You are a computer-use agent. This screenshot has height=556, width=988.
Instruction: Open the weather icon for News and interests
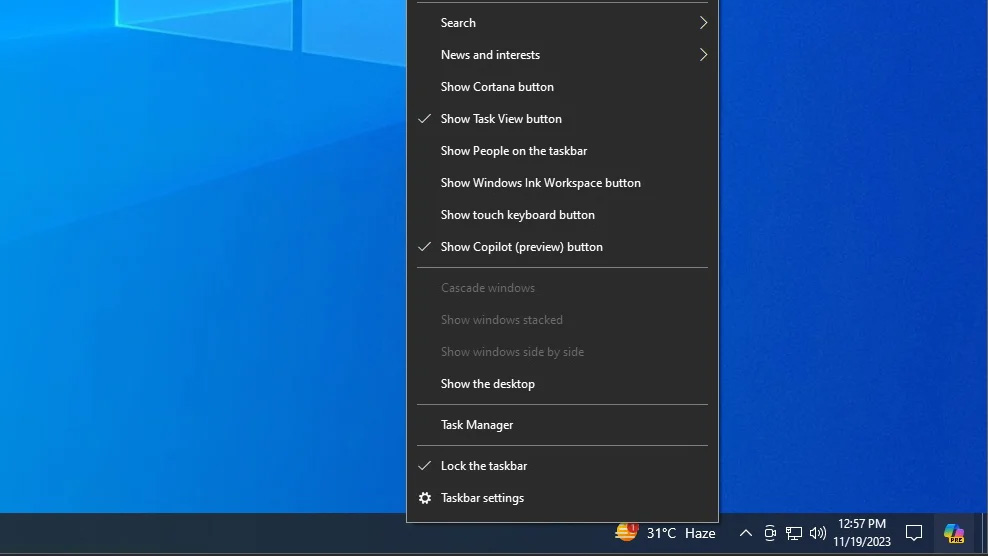[x=626, y=532]
